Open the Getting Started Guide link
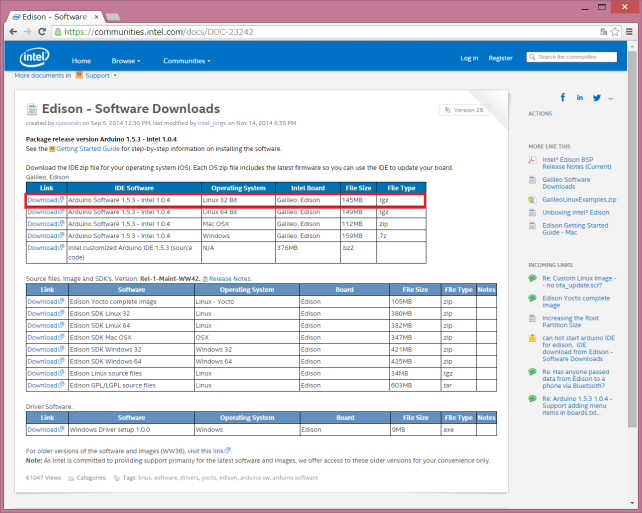This screenshot has height=513, width=642. pos(88,147)
